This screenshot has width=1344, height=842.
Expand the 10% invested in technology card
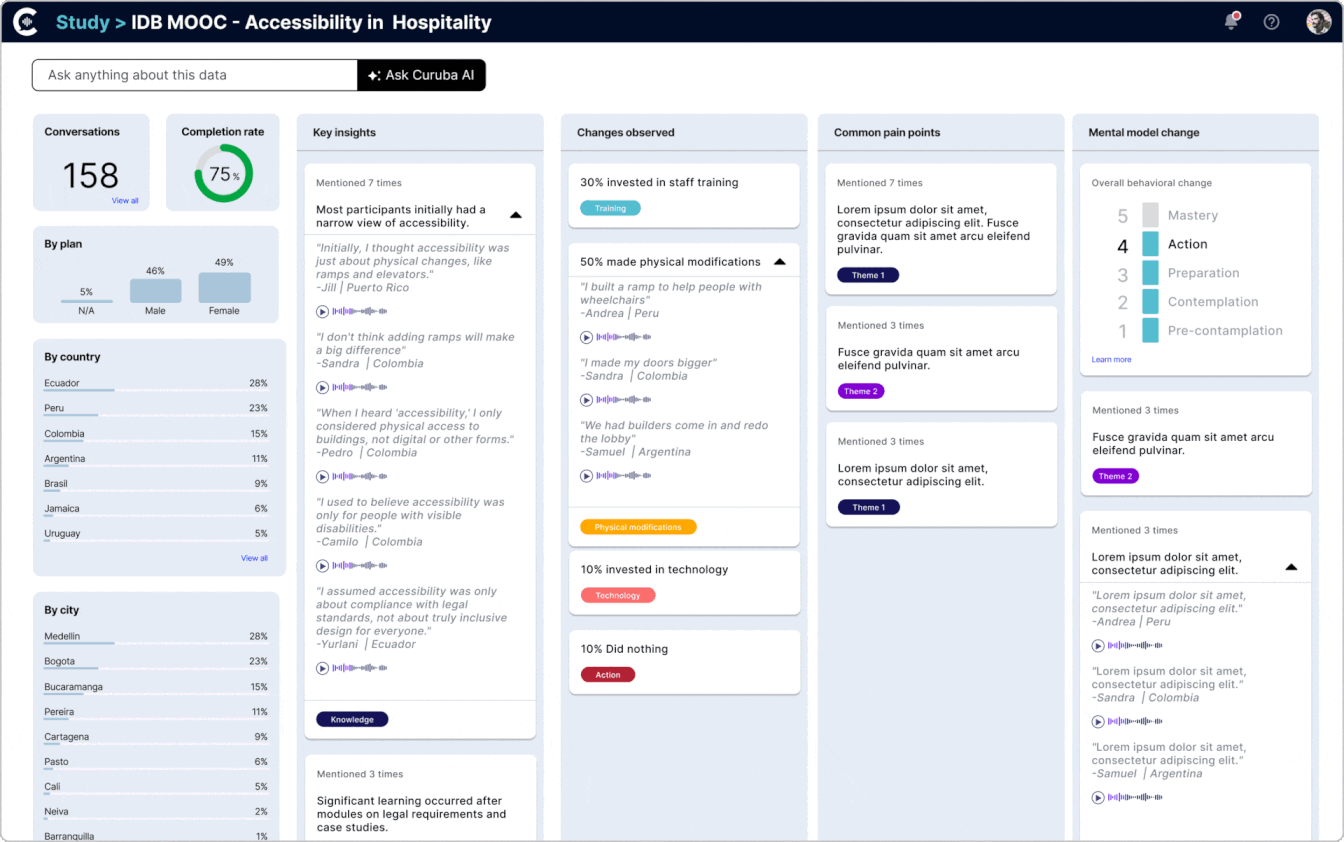684,583
